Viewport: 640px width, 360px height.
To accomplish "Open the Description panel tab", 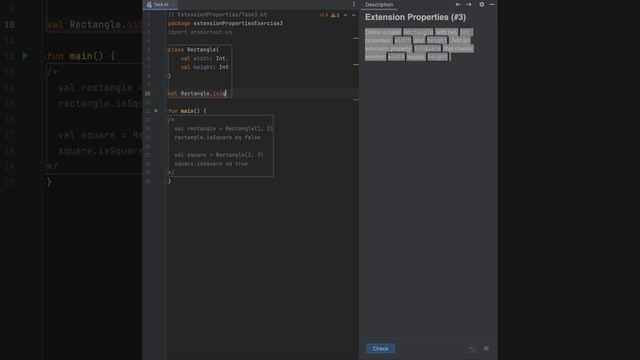I will 379,4.
